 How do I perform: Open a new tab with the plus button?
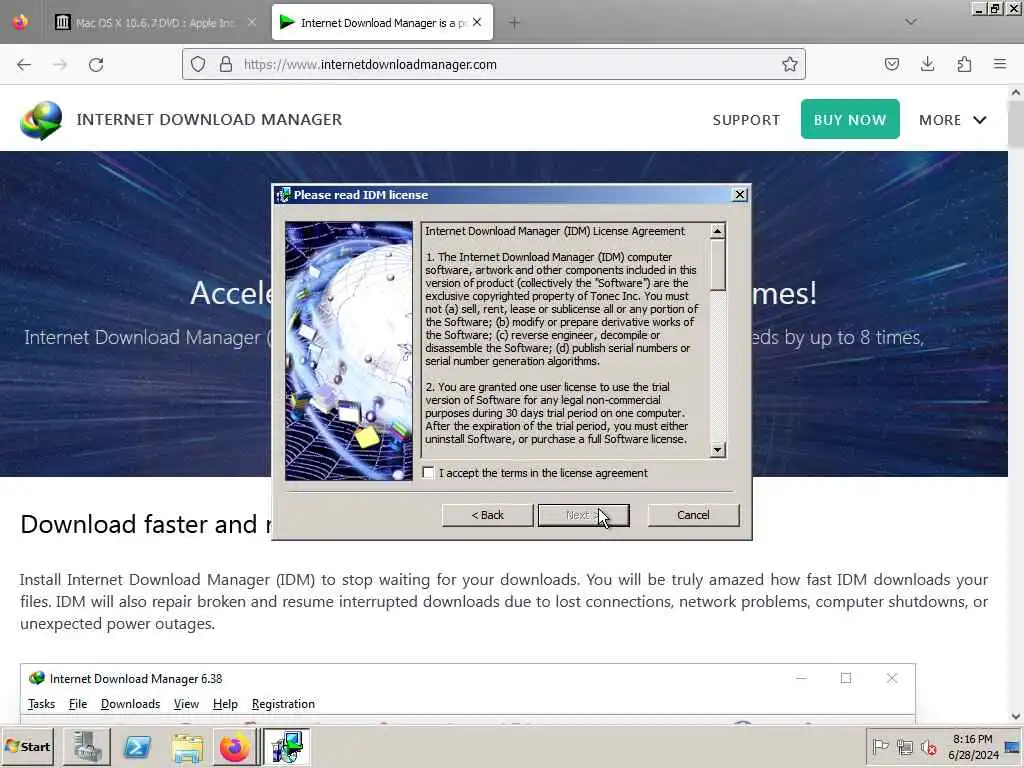(515, 22)
